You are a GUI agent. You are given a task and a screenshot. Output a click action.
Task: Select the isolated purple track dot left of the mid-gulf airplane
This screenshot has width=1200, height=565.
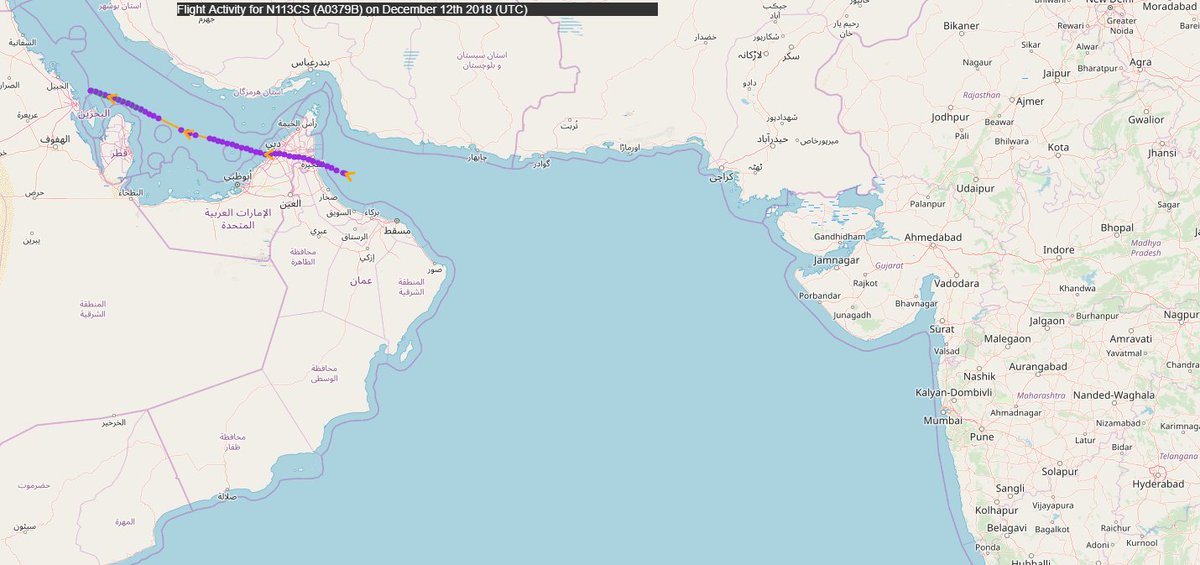(x=180, y=129)
